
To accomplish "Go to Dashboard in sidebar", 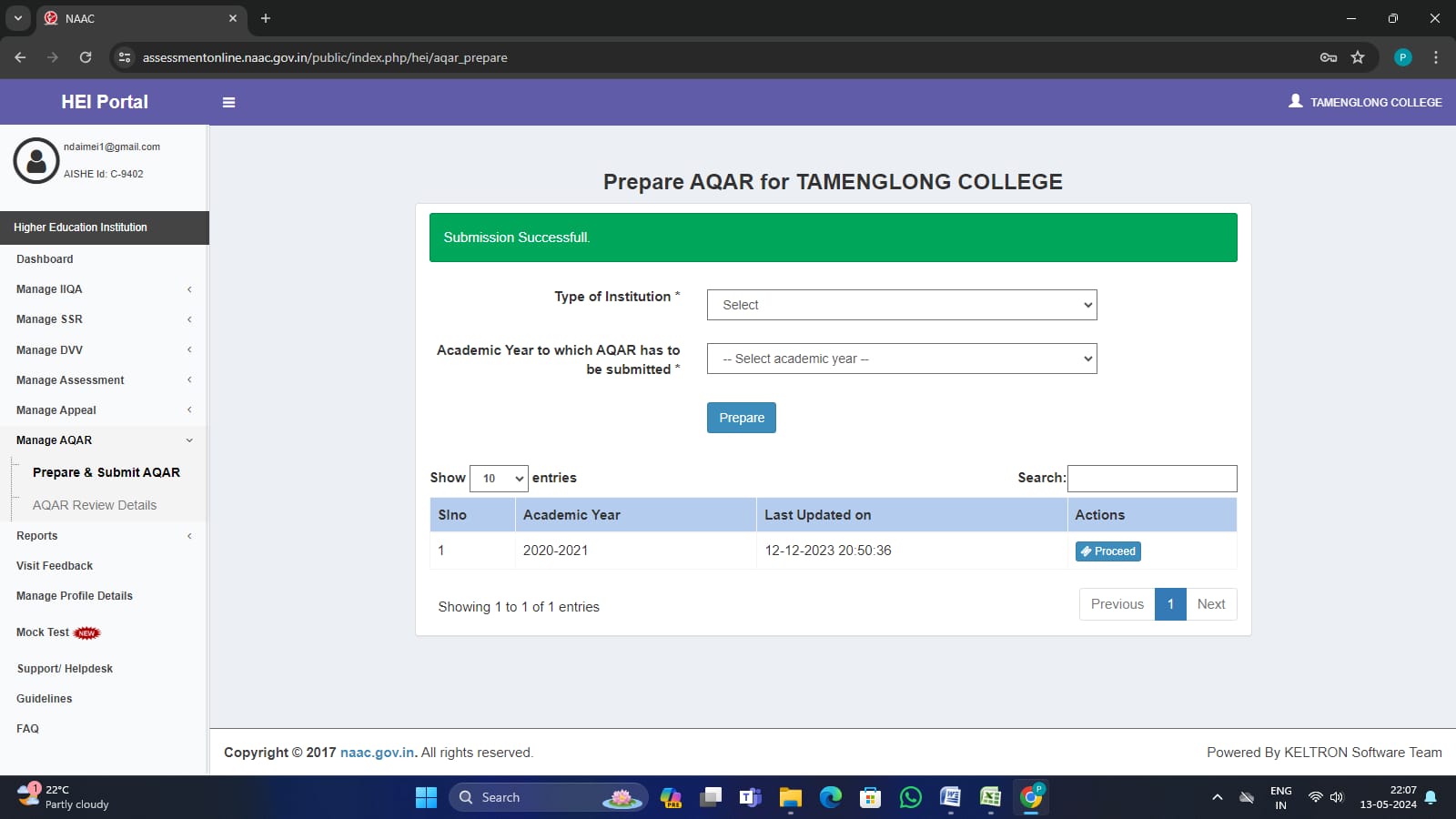I will (45, 259).
